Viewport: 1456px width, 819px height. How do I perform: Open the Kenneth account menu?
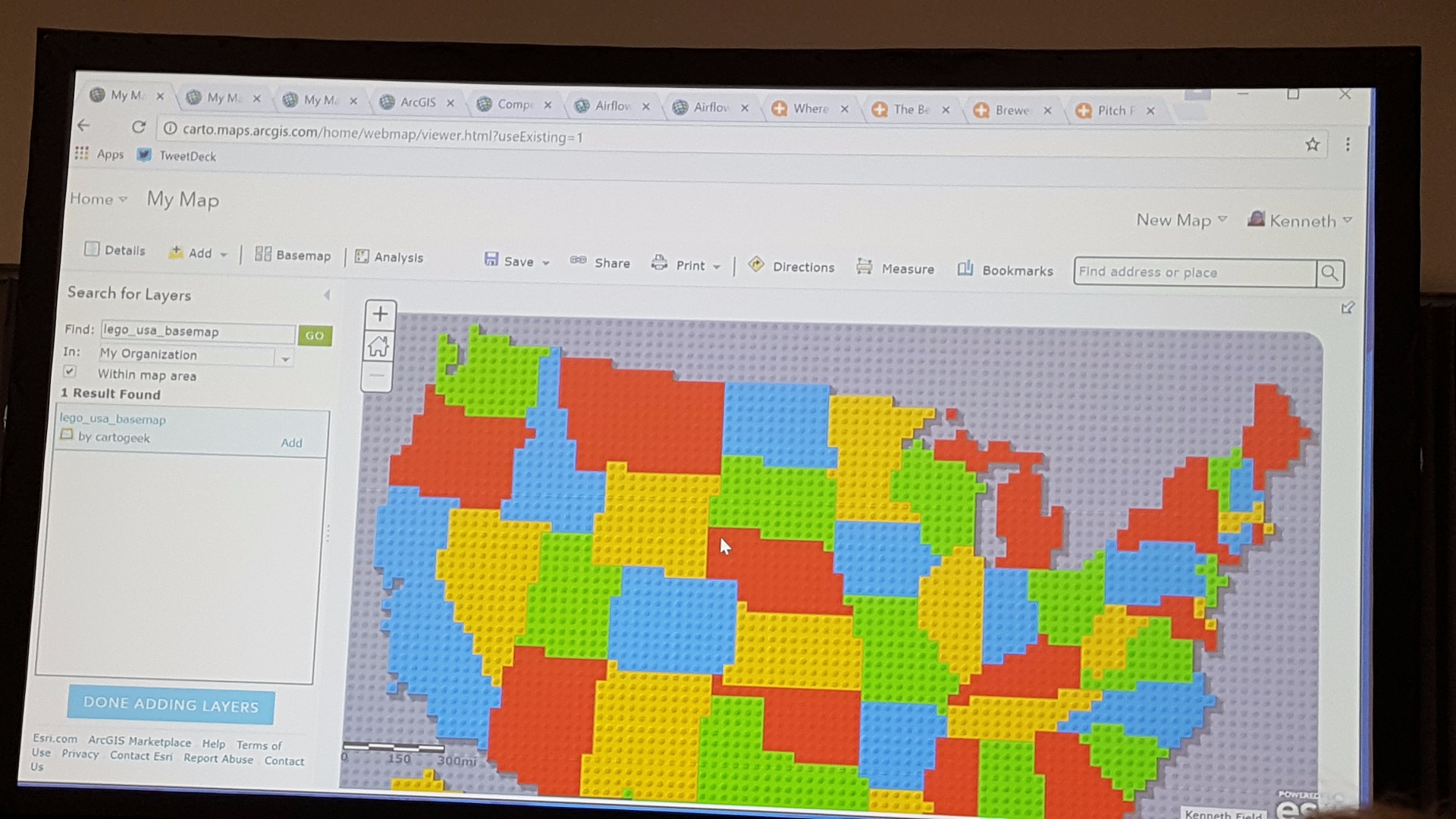point(1300,221)
